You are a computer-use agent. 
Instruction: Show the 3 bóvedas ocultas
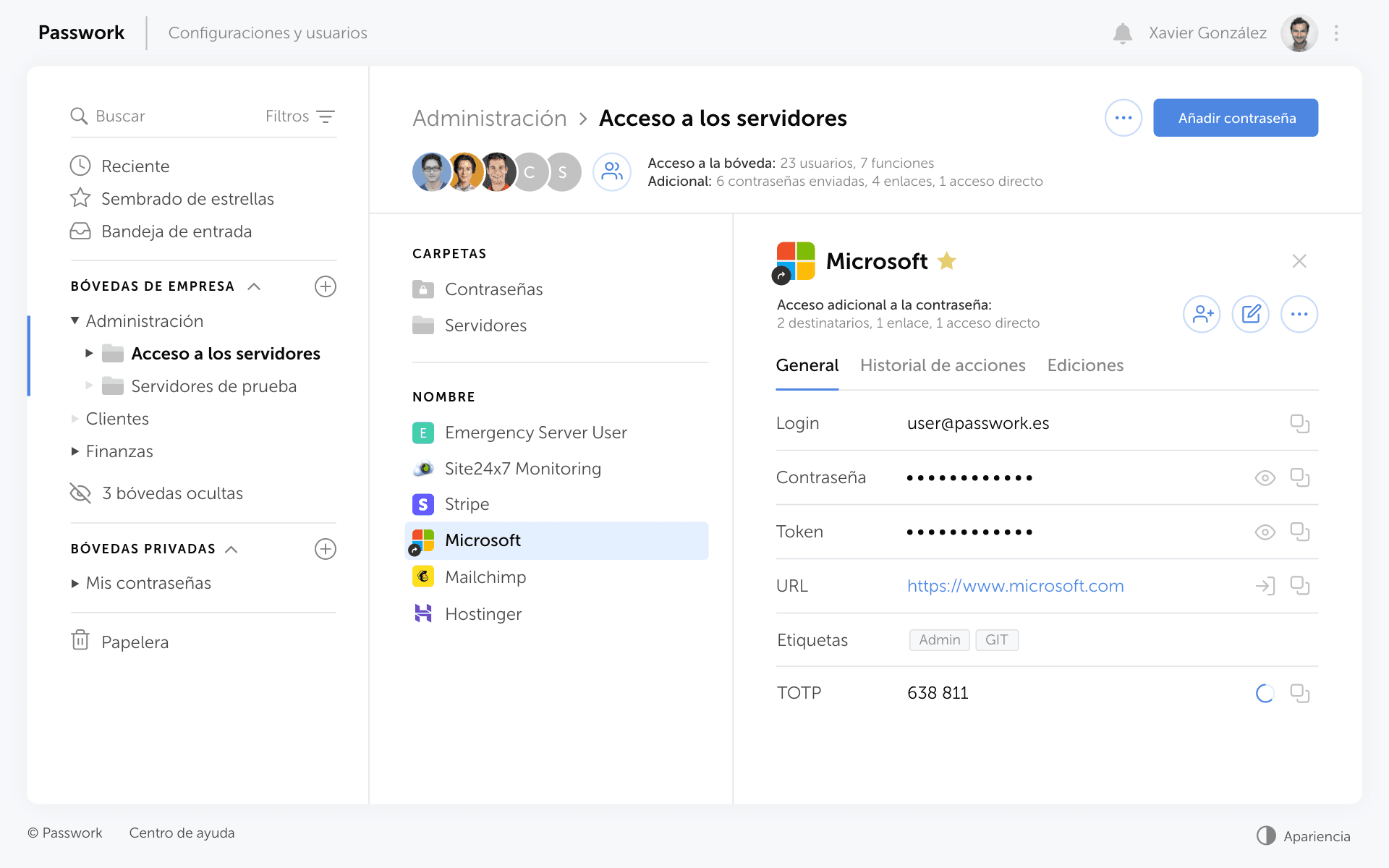pyautogui.click(x=156, y=493)
